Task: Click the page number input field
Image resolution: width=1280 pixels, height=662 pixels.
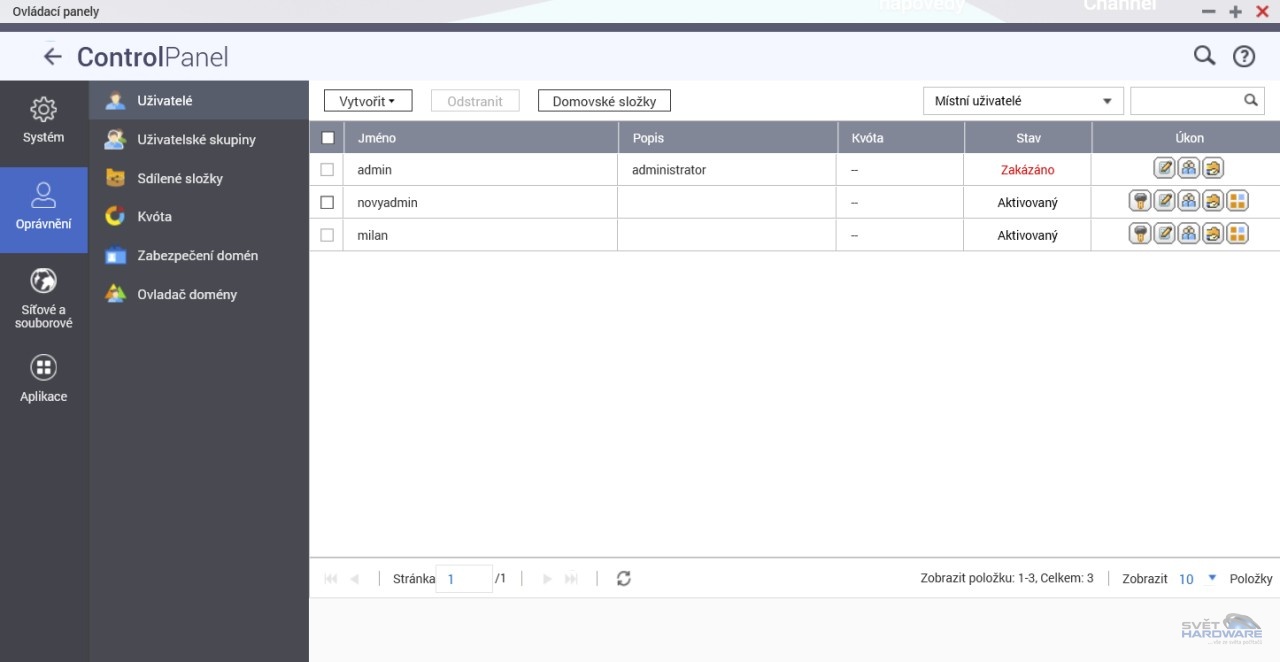Action: [x=464, y=579]
